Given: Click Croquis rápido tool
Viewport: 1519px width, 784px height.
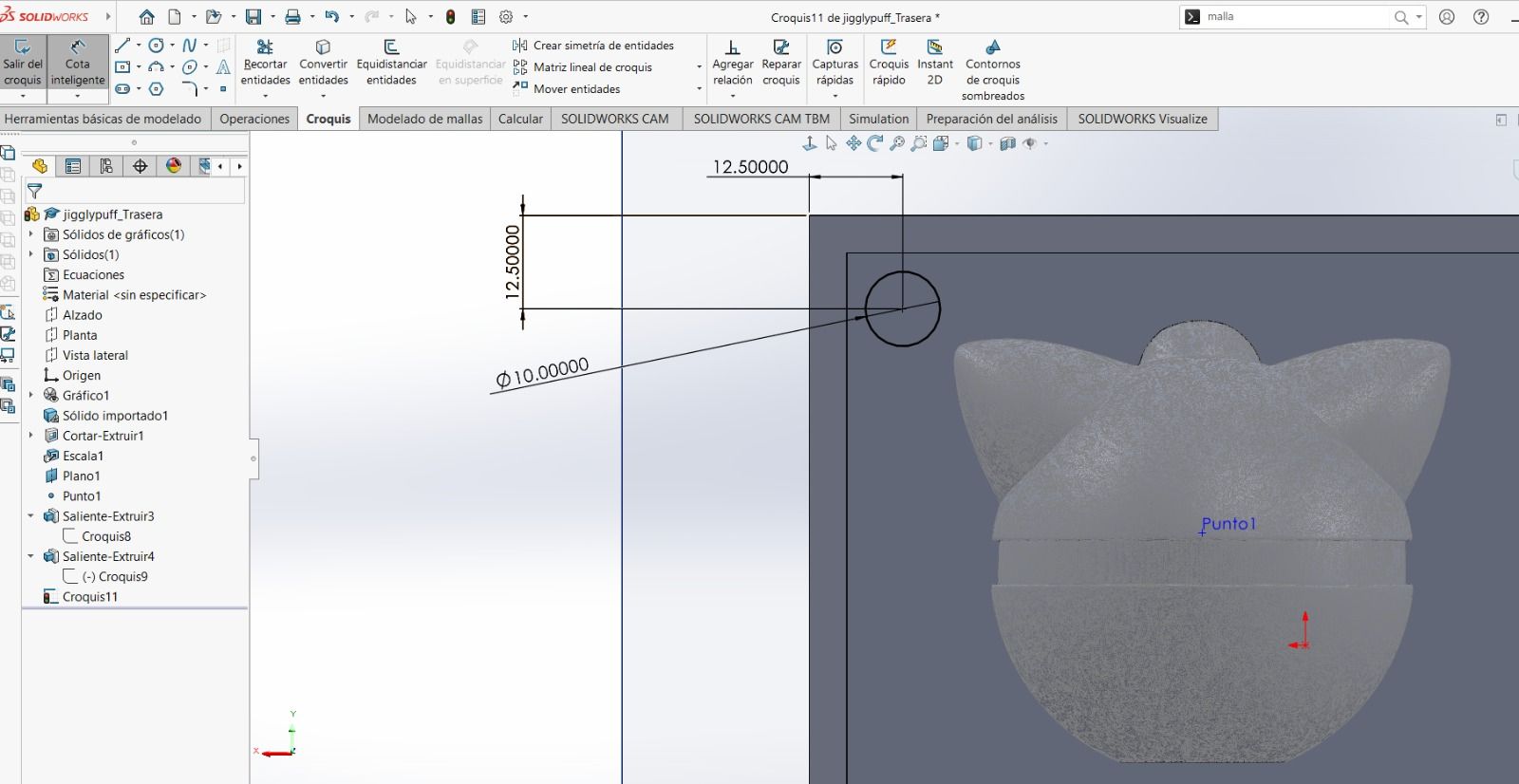Looking at the screenshot, I should click(889, 63).
